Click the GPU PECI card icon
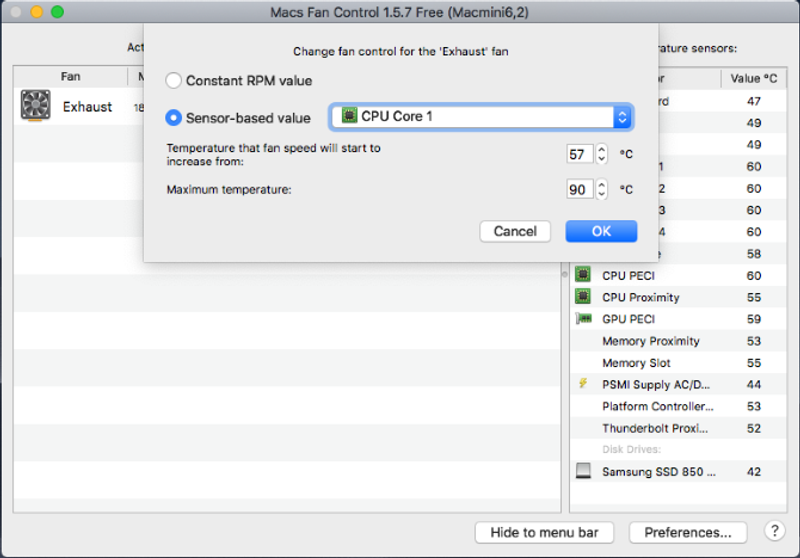Viewport: 800px width, 558px height. 583,319
